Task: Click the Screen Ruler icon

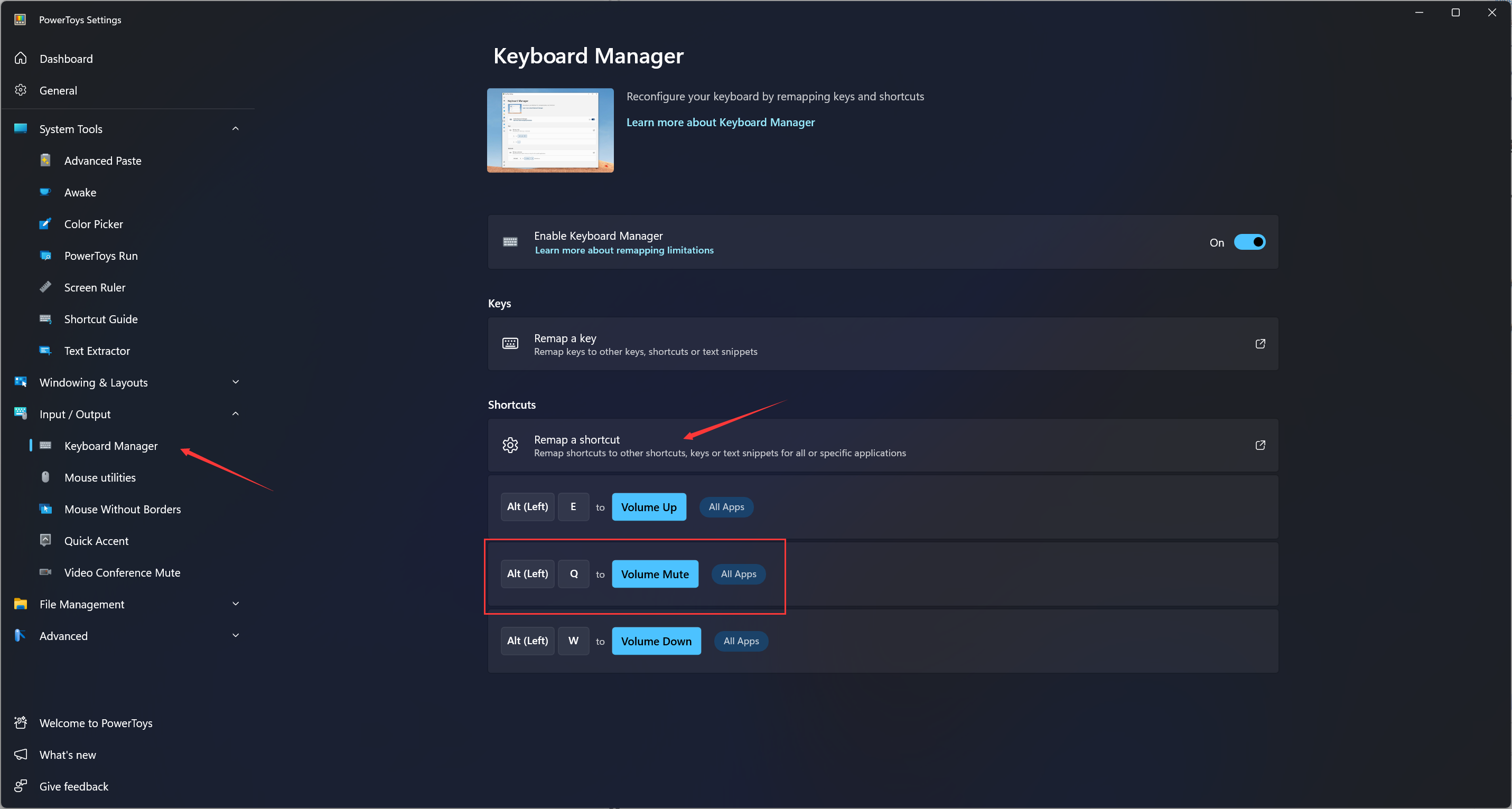Action: 45,287
